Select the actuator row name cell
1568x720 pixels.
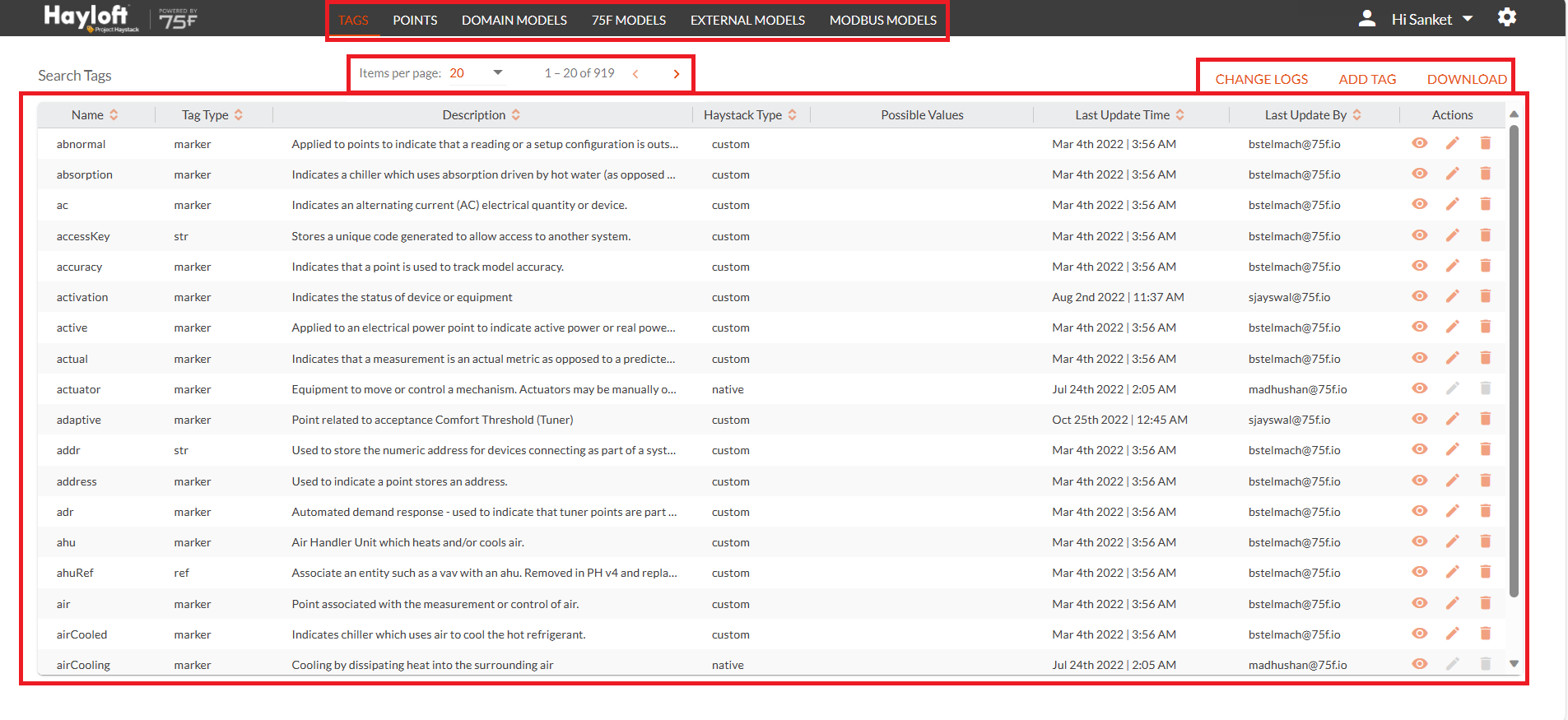coord(78,389)
